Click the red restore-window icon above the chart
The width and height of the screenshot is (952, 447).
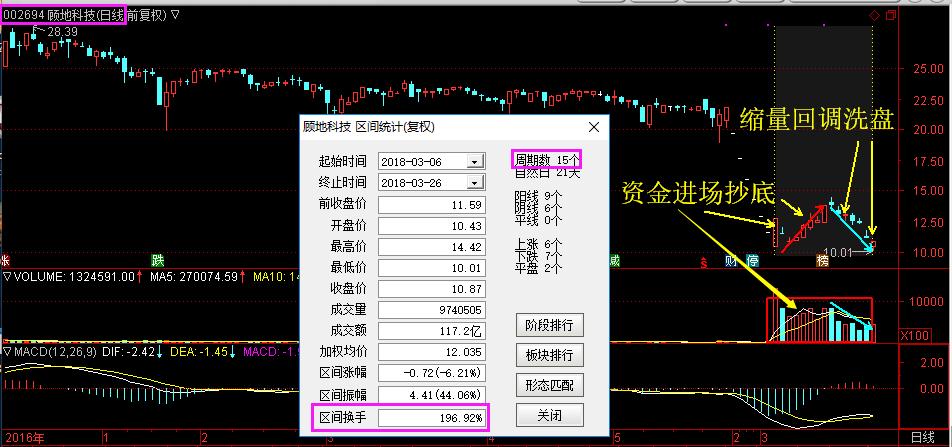tap(891, 16)
